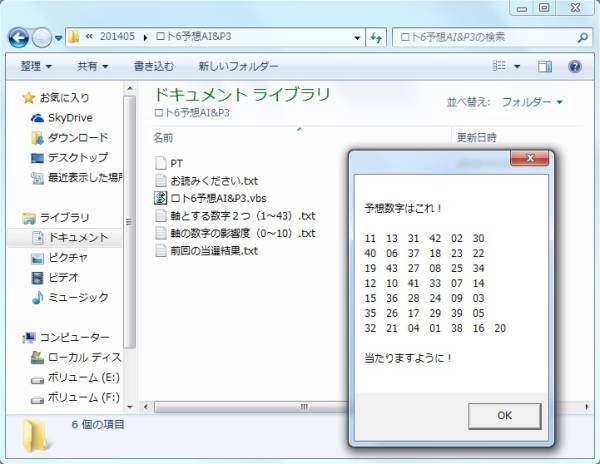Click the magnifier search icon

tap(582, 37)
